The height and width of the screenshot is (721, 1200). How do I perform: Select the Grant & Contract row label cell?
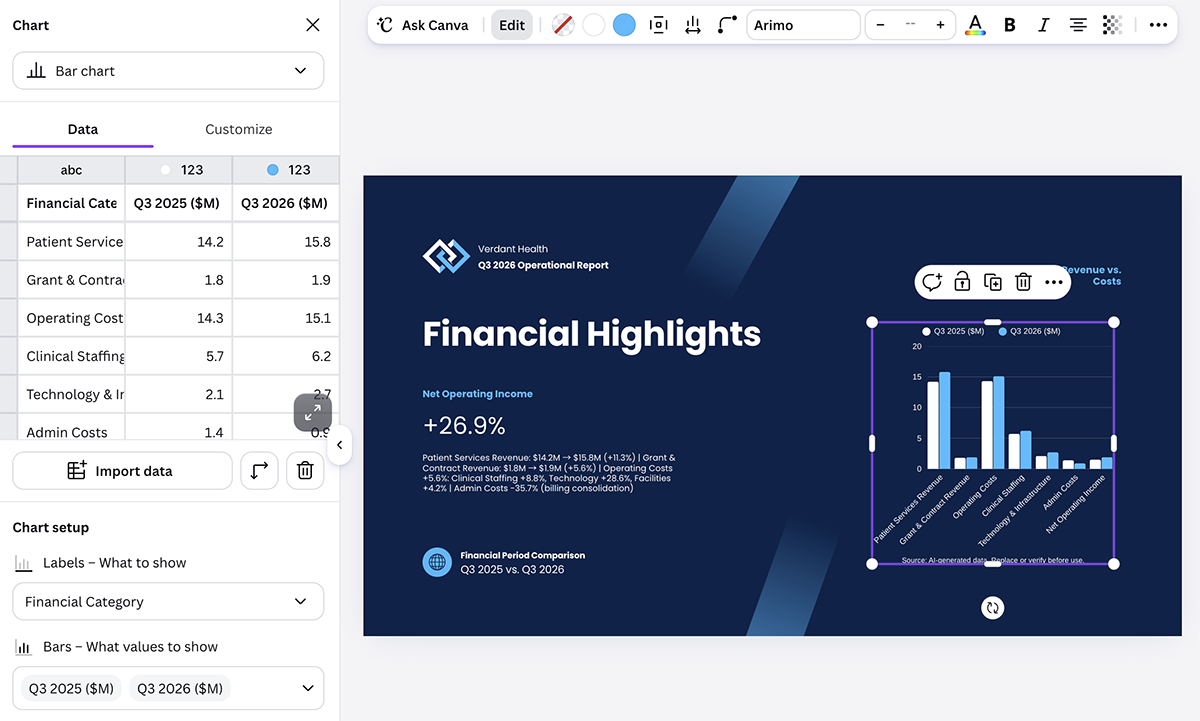coord(71,280)
